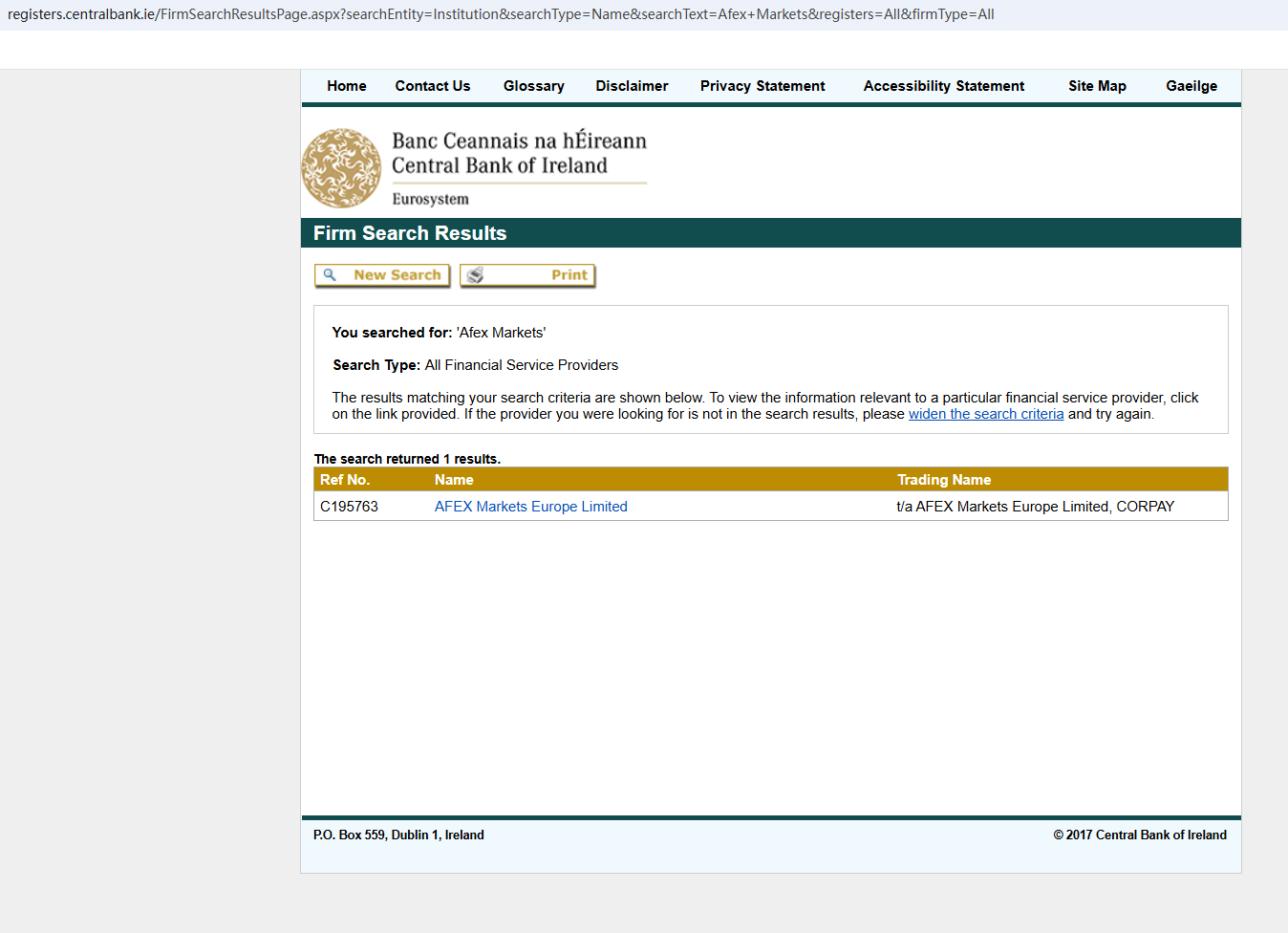
Task: Open AFEX Markets Europe Limited link
Action: [x=530, y=507]
